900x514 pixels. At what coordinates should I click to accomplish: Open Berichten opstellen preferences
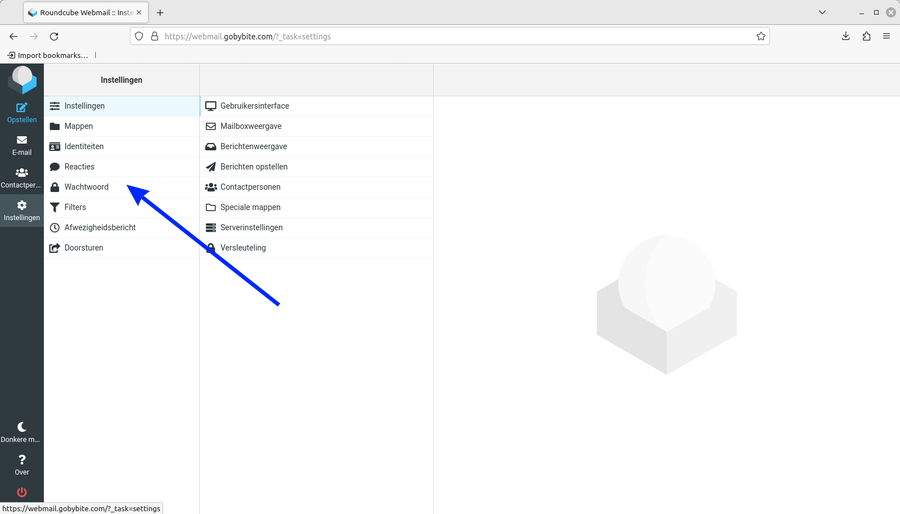pos(253,167)
